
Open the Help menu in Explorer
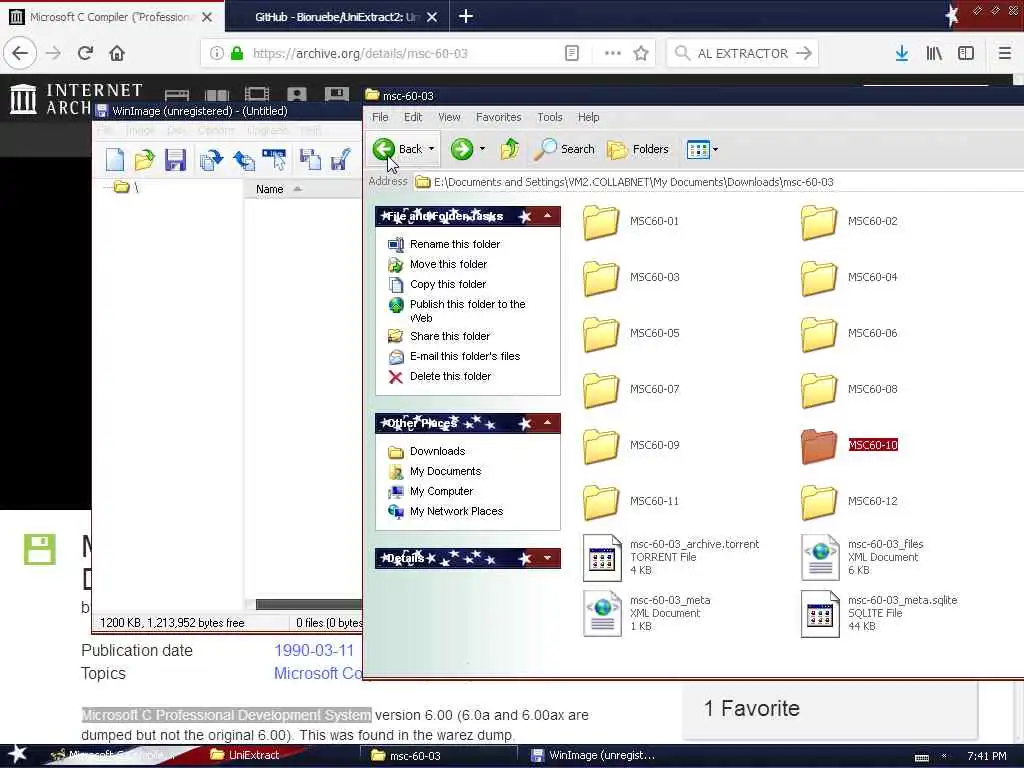pos(588,118)
